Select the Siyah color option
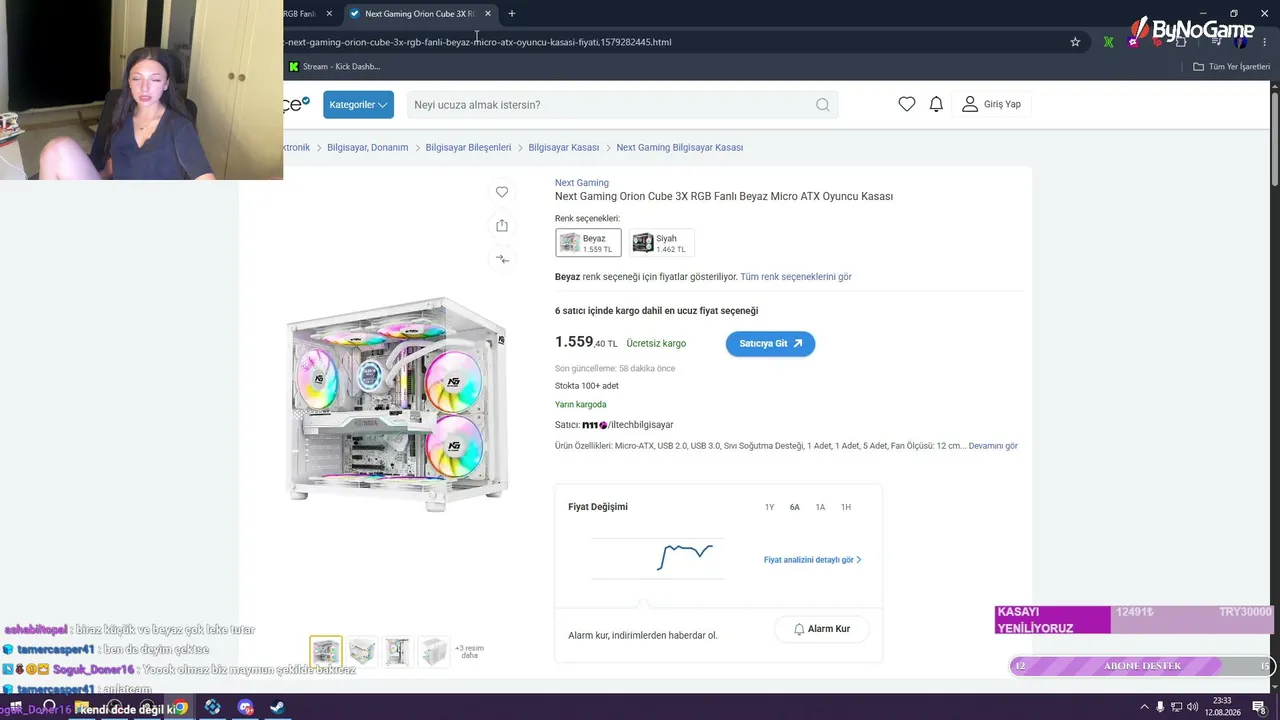The height and width of the screenshot is (720, 1280). coord(661,243)
